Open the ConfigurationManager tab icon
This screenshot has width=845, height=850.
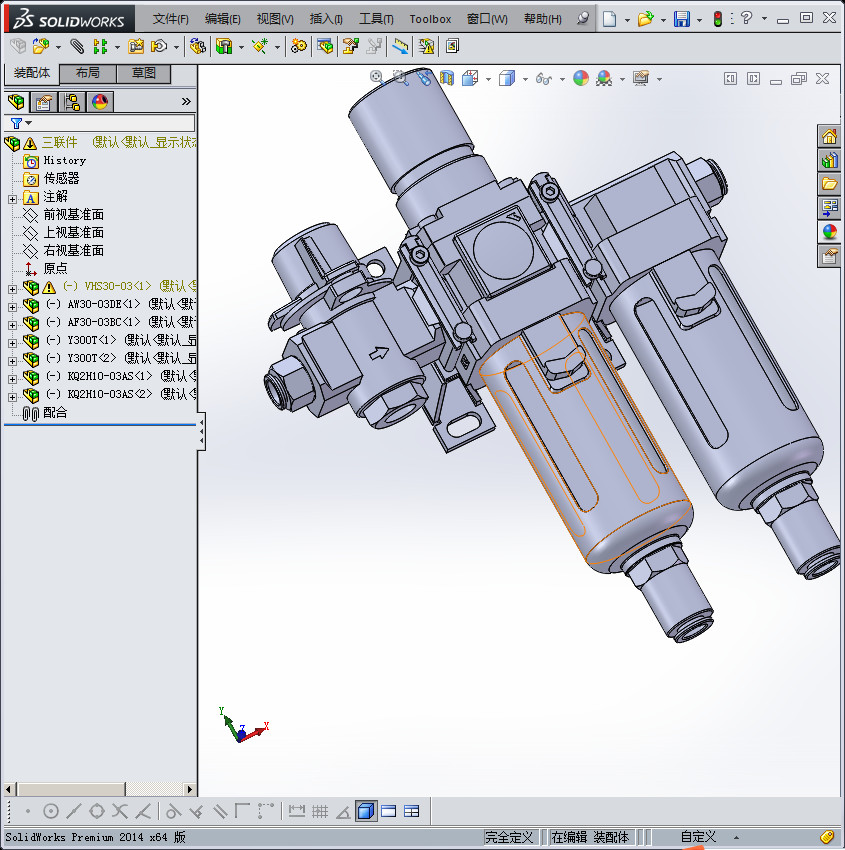(72, 102)
